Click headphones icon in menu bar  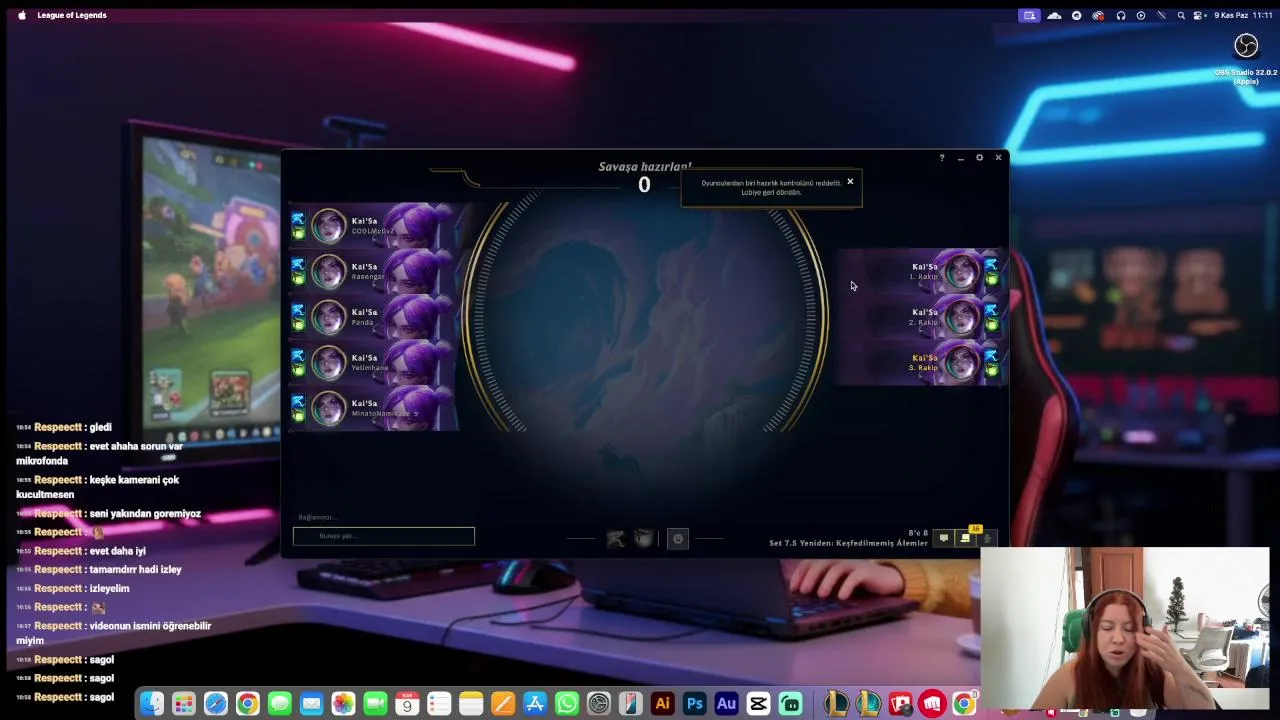[1121, 15]
